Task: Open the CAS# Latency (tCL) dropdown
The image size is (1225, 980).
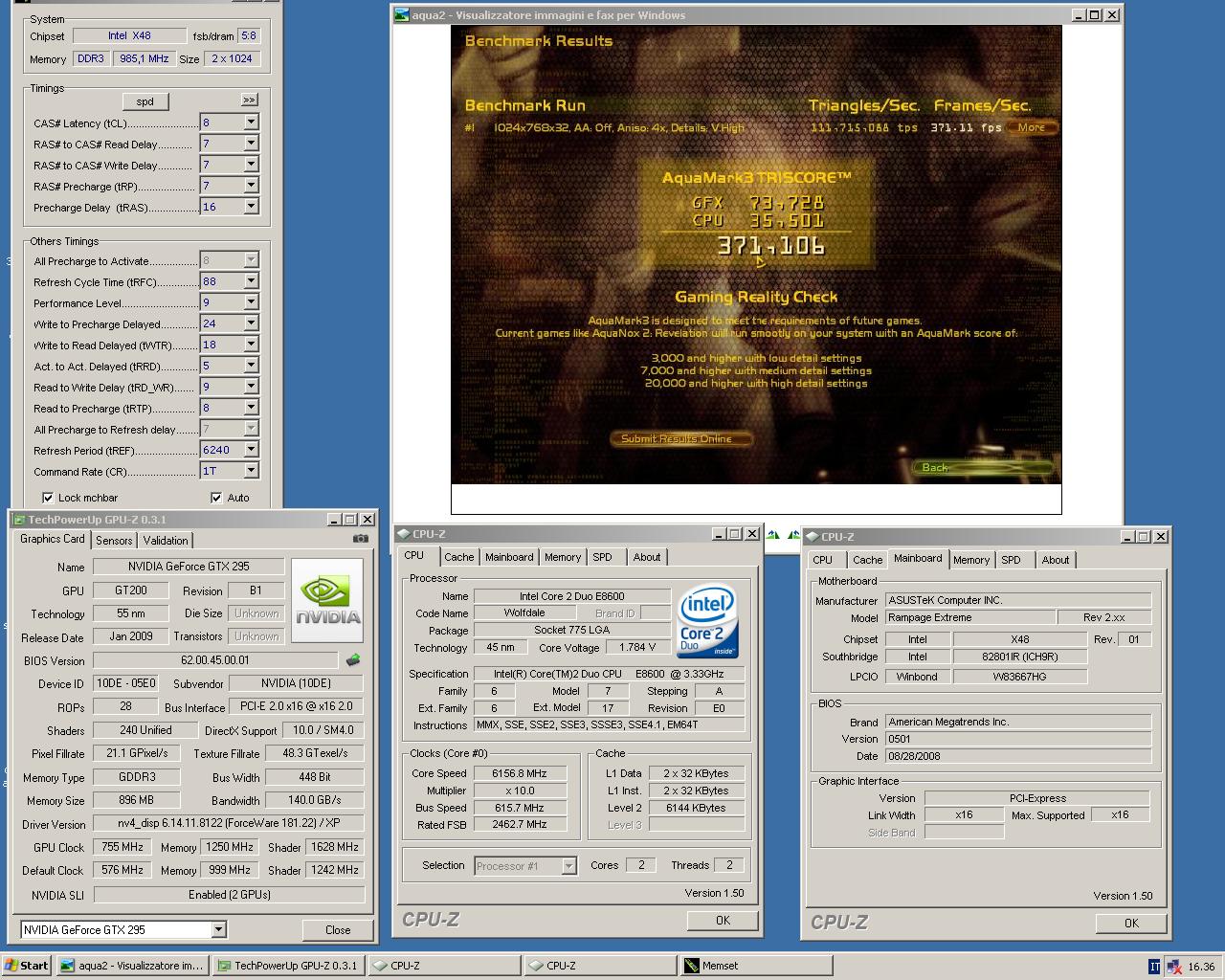Action: point(251,122)
